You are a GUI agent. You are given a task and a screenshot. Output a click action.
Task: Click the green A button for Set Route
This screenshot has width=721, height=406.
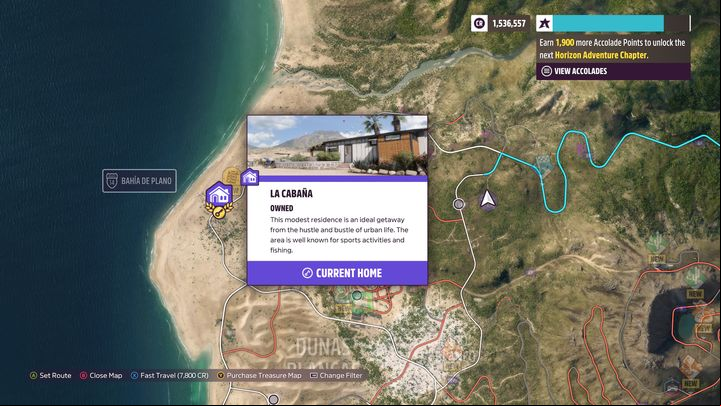click(33, 376)
